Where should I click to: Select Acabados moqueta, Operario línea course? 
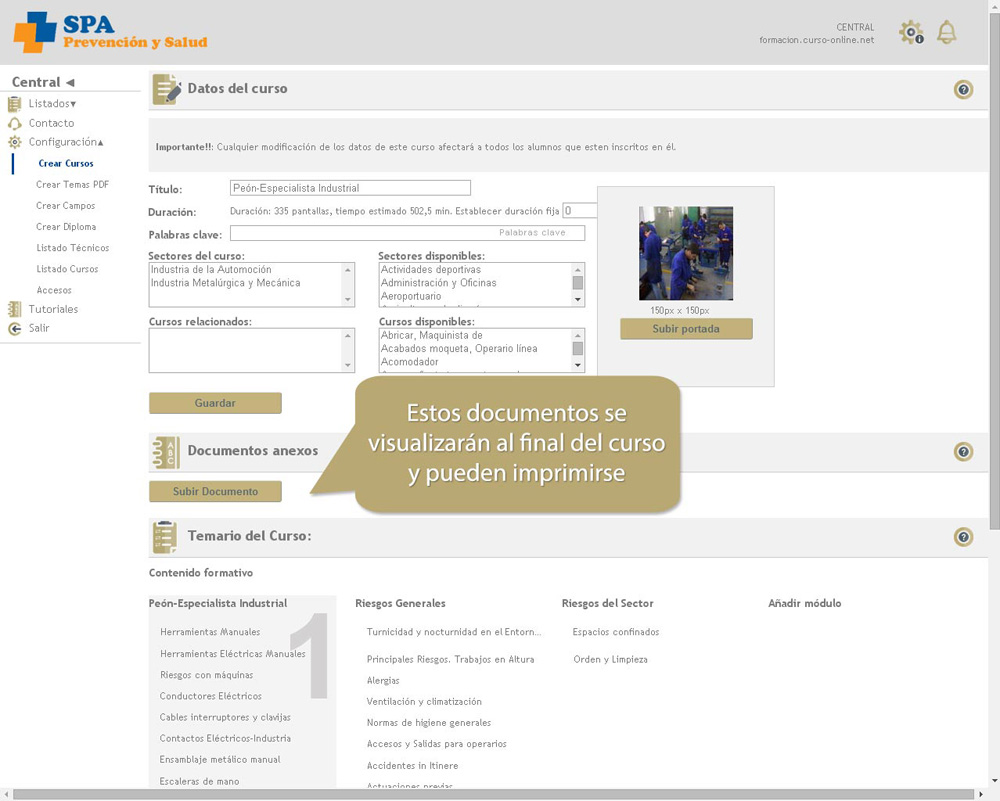point(459,349)
